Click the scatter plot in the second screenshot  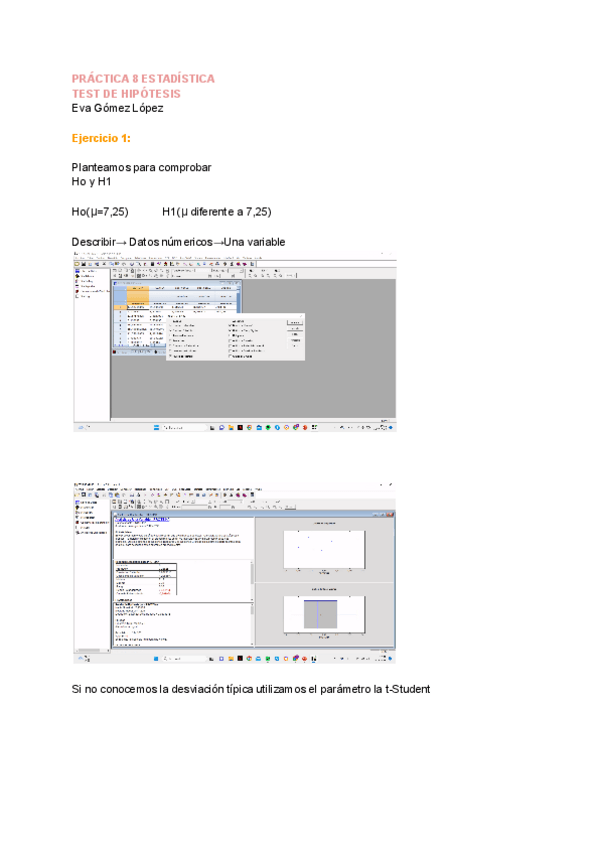point(324,549)
